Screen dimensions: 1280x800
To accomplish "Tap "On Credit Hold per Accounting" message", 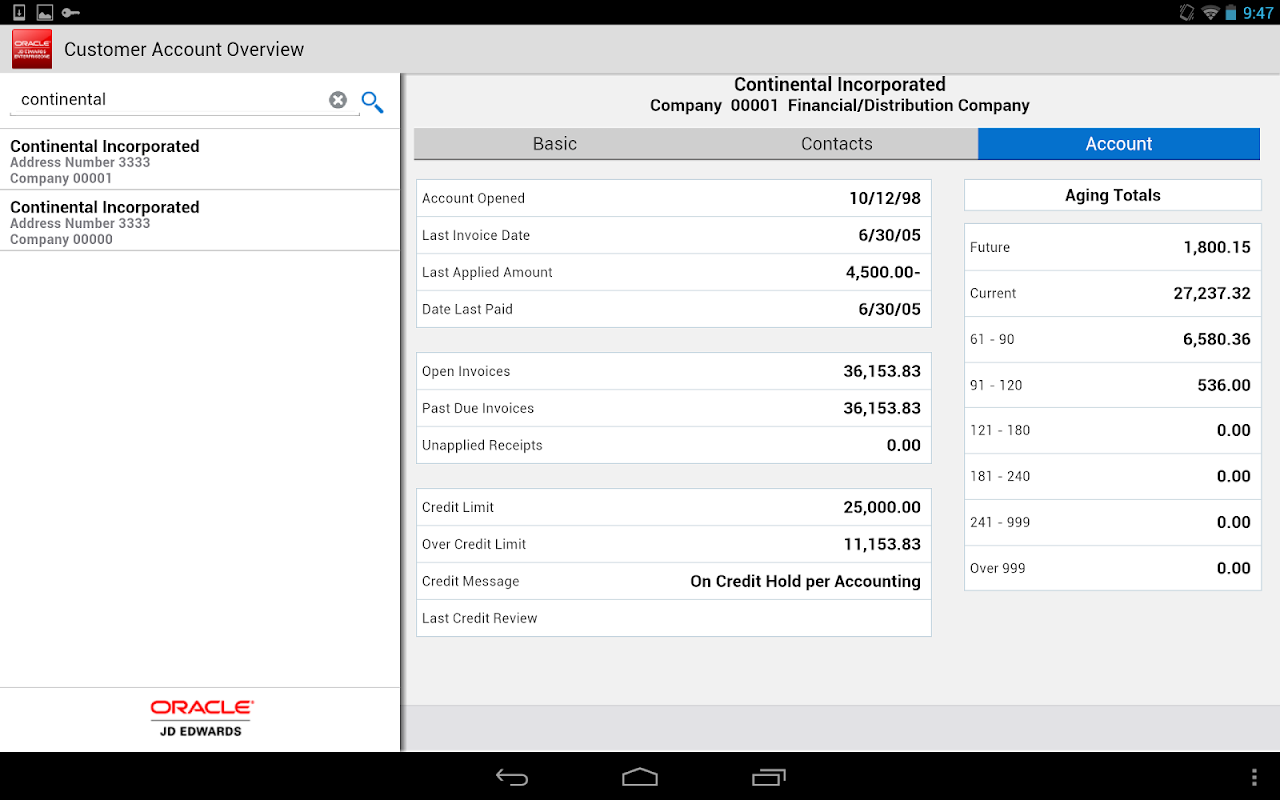I will [806, 581].
